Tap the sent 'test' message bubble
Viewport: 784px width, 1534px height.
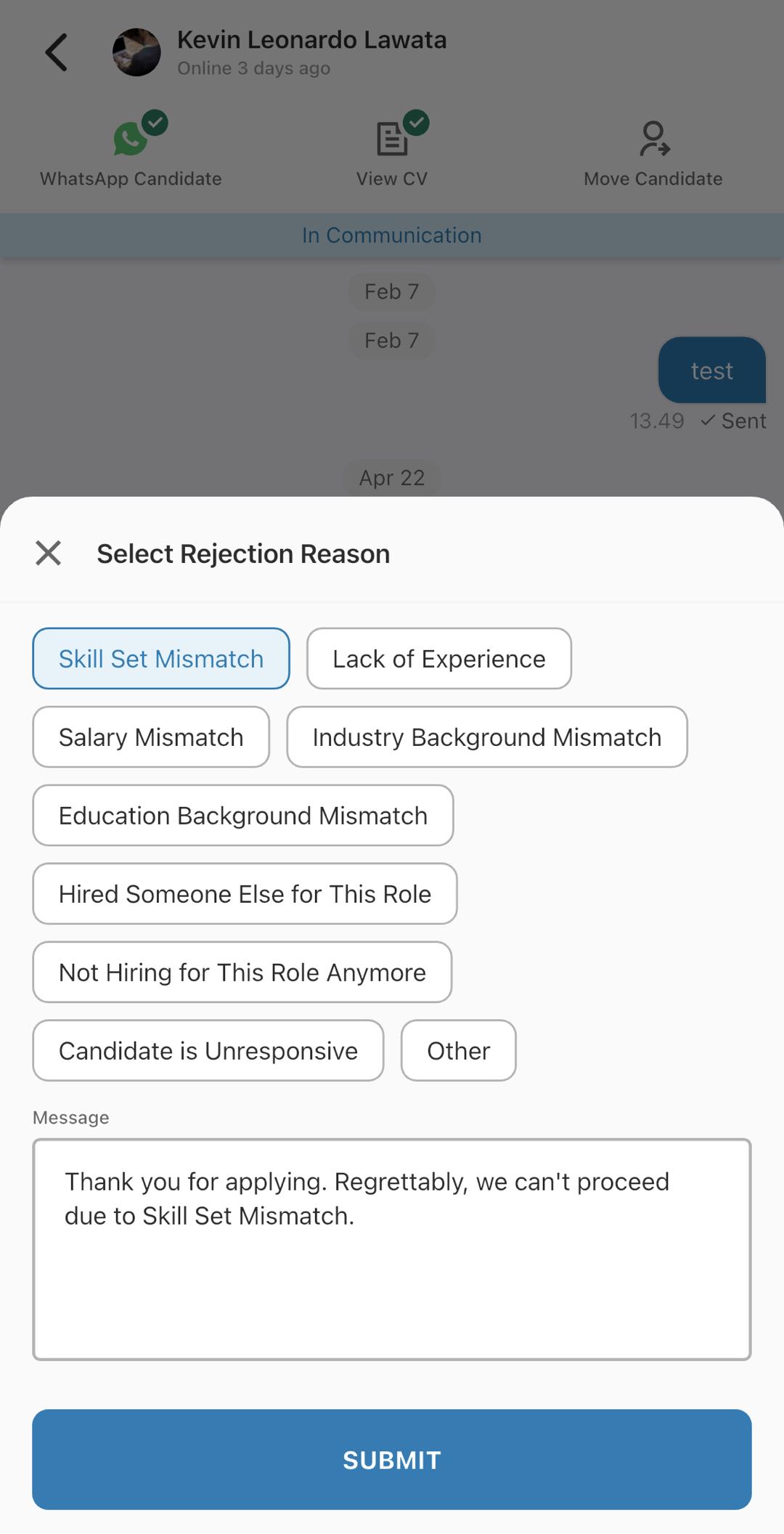[x=712, y=370]
